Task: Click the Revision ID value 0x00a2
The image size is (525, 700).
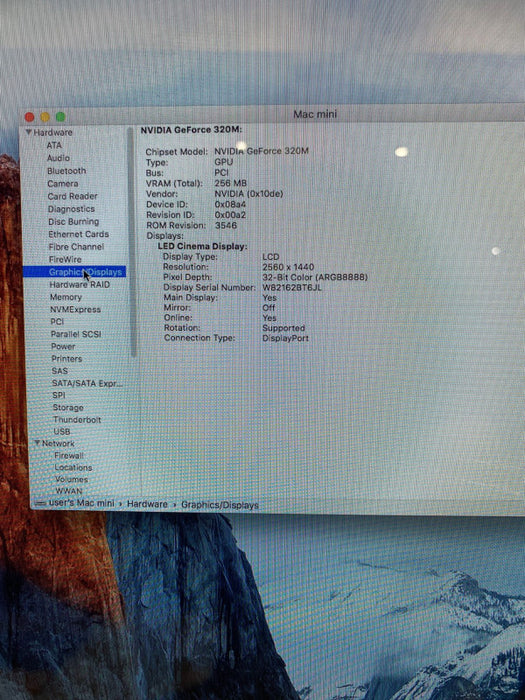Action: 230,215
